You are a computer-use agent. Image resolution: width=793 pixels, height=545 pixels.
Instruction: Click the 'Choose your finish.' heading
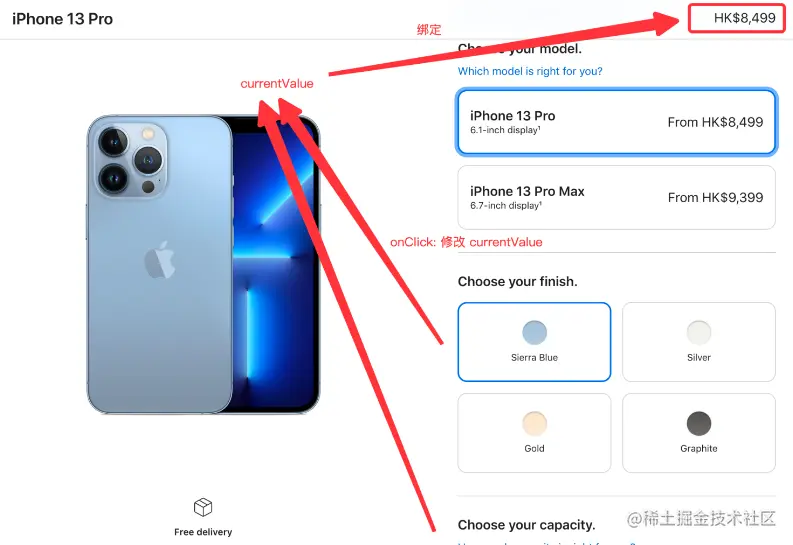(517, 282)
